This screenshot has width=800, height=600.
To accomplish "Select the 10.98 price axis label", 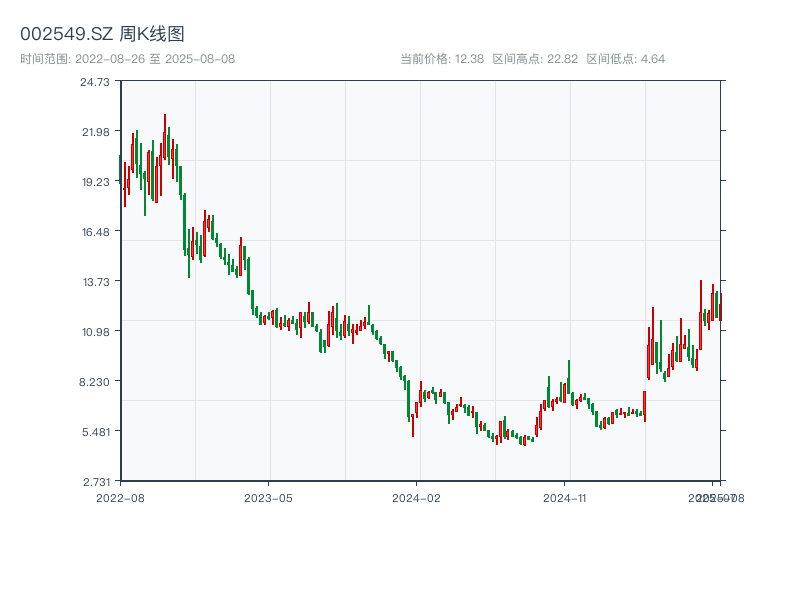I will (95, 332).
